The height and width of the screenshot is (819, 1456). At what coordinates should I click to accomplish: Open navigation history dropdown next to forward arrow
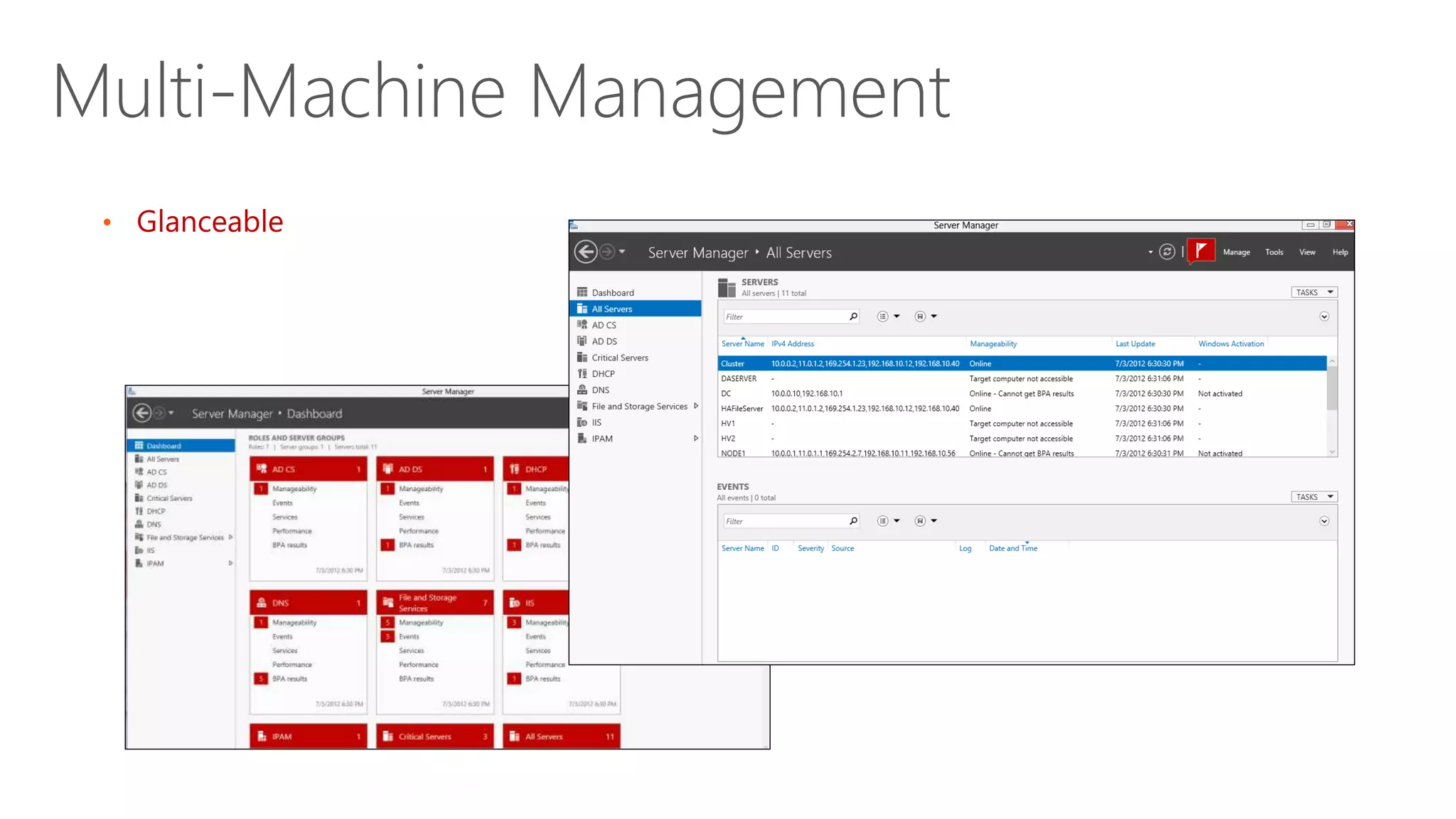pyautogui.click(x=622, y=252)
